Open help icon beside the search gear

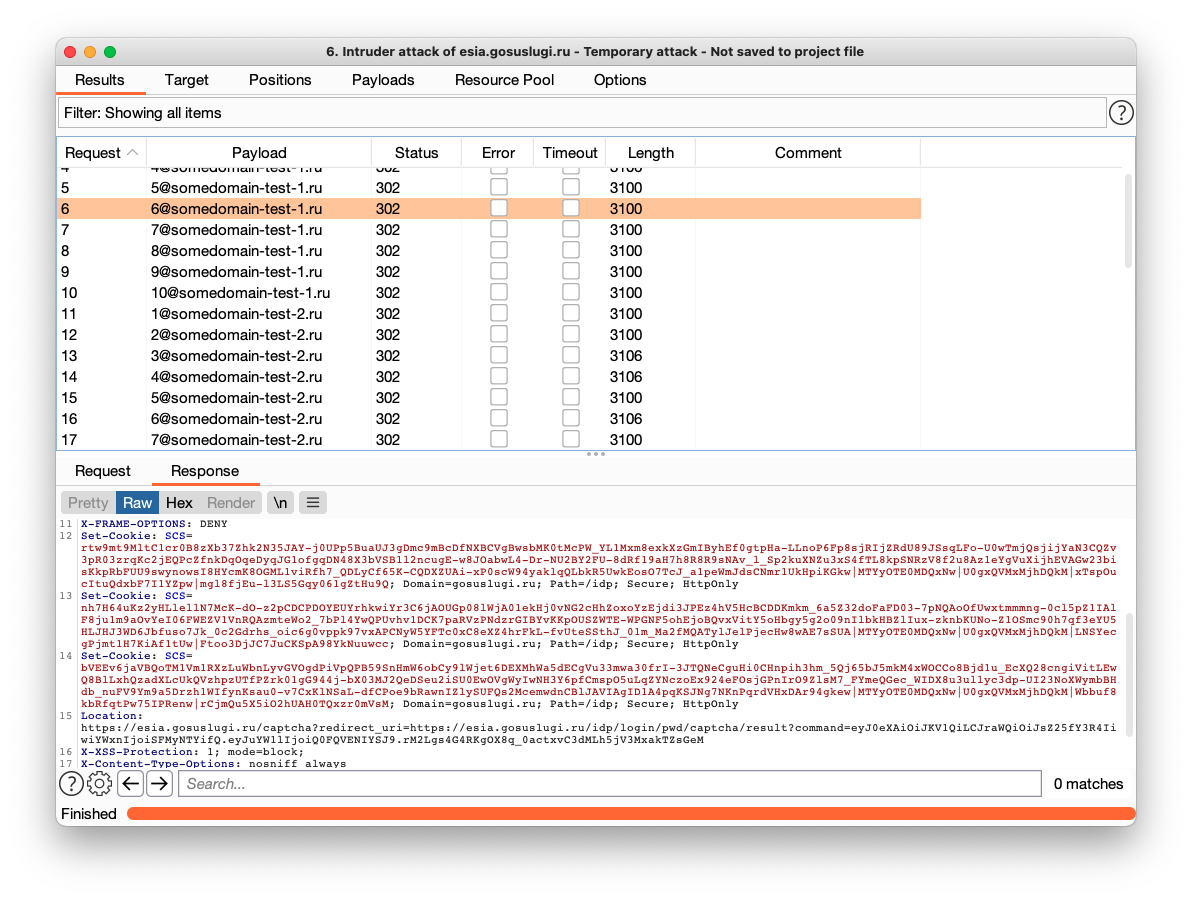point(71,784)
